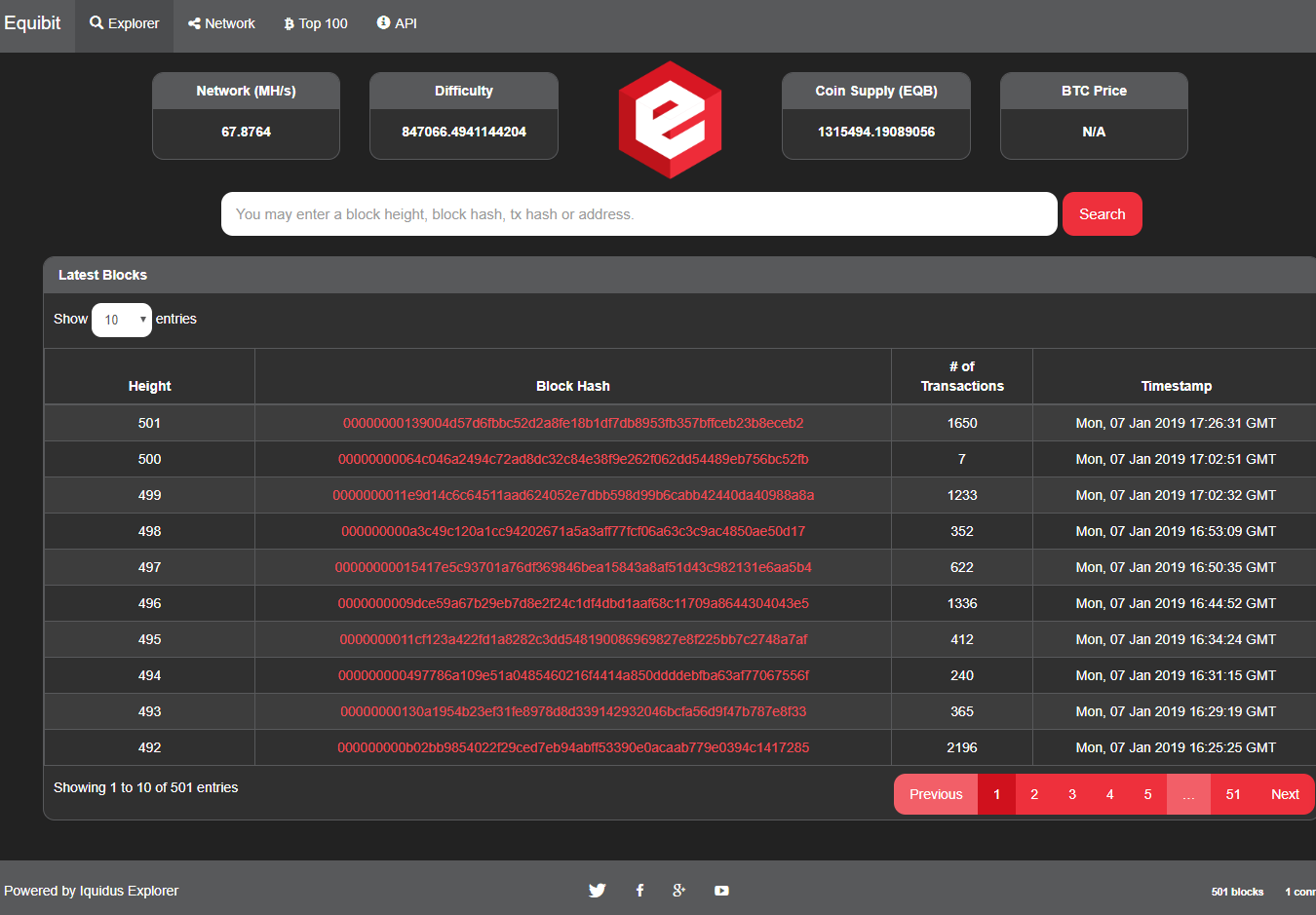Click timestamp 'Mon, 07 Jan 2019 17:26:31 GMT'

[x=1176, y=423]
